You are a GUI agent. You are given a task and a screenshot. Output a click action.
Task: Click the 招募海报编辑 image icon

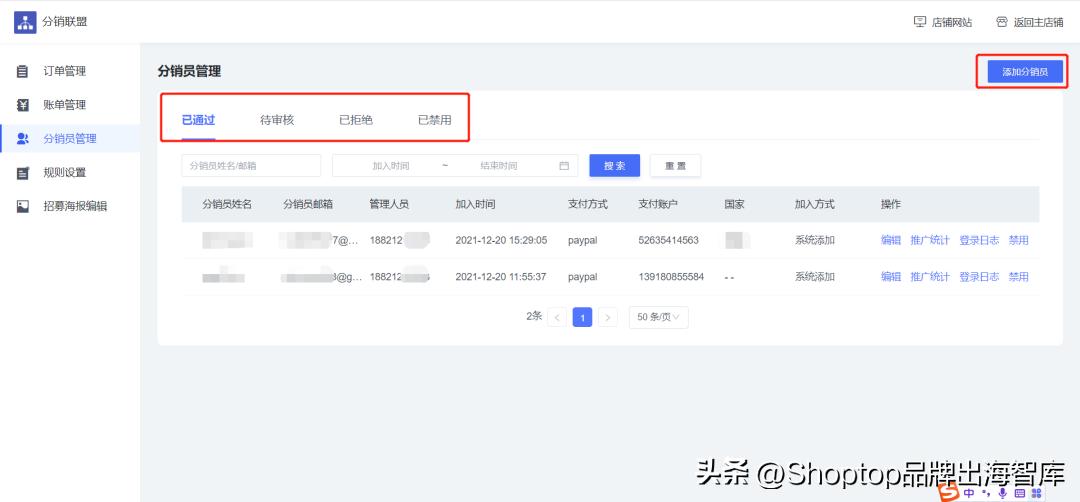[23, 206]
